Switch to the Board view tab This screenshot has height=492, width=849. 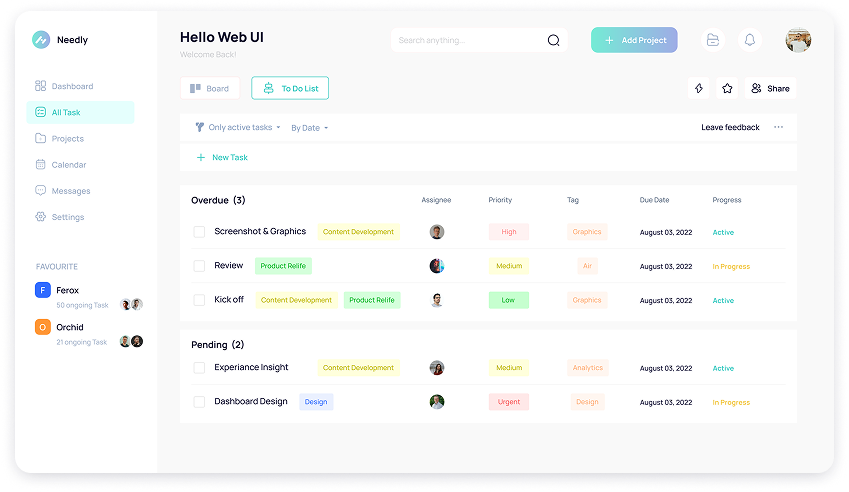pos(210,88)
